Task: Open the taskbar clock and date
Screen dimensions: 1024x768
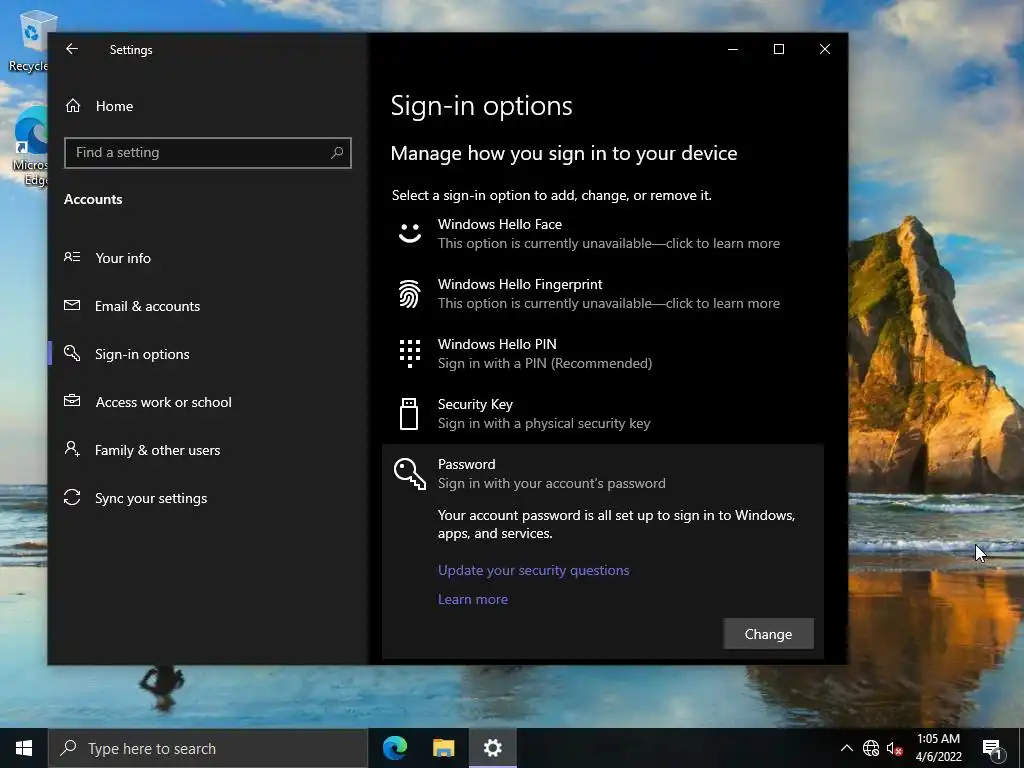Action: point(938,748)
